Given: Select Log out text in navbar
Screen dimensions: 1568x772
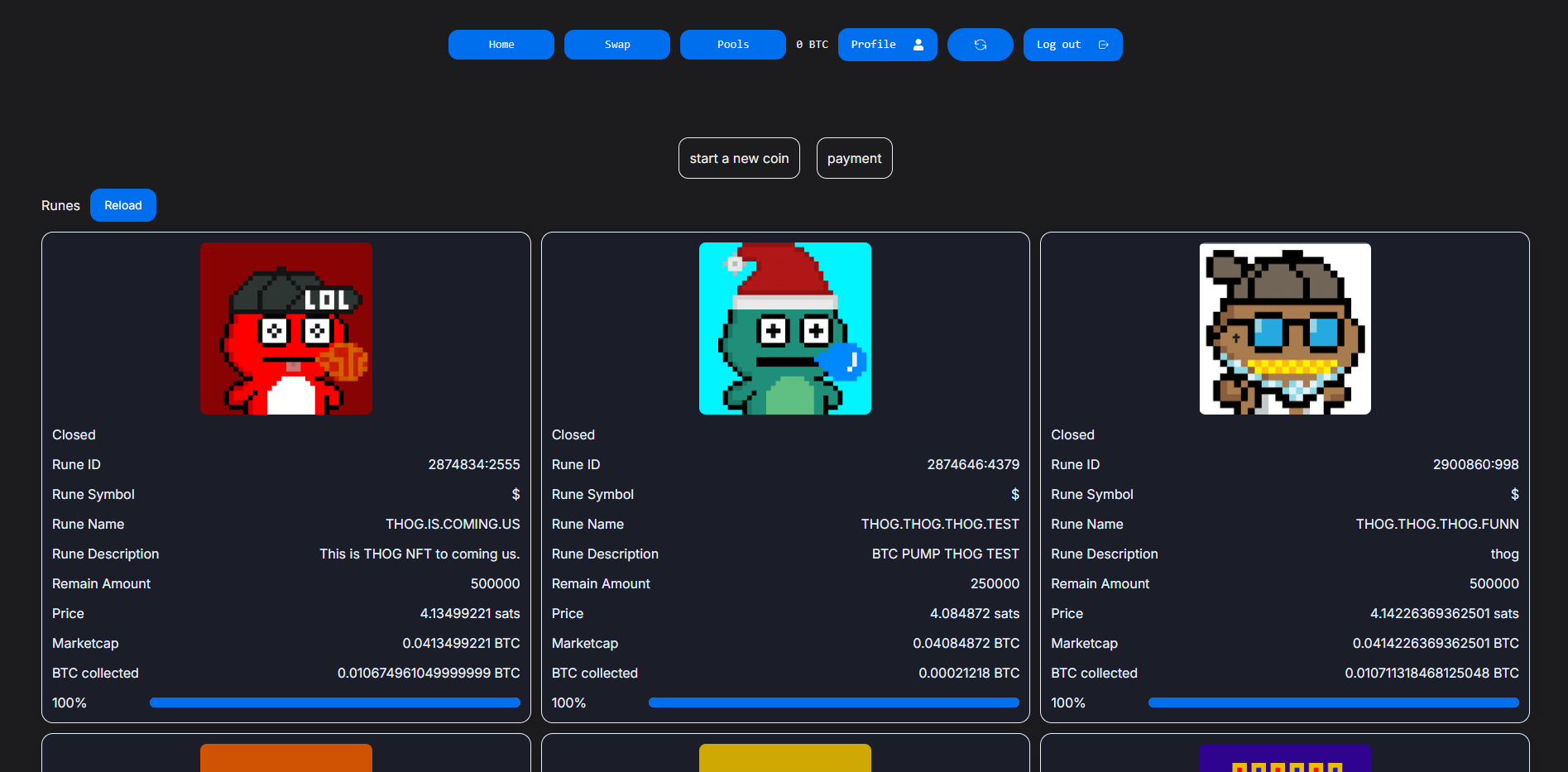Looking at the screenshot, I should pyautogui.click(x=1059, y=45).
